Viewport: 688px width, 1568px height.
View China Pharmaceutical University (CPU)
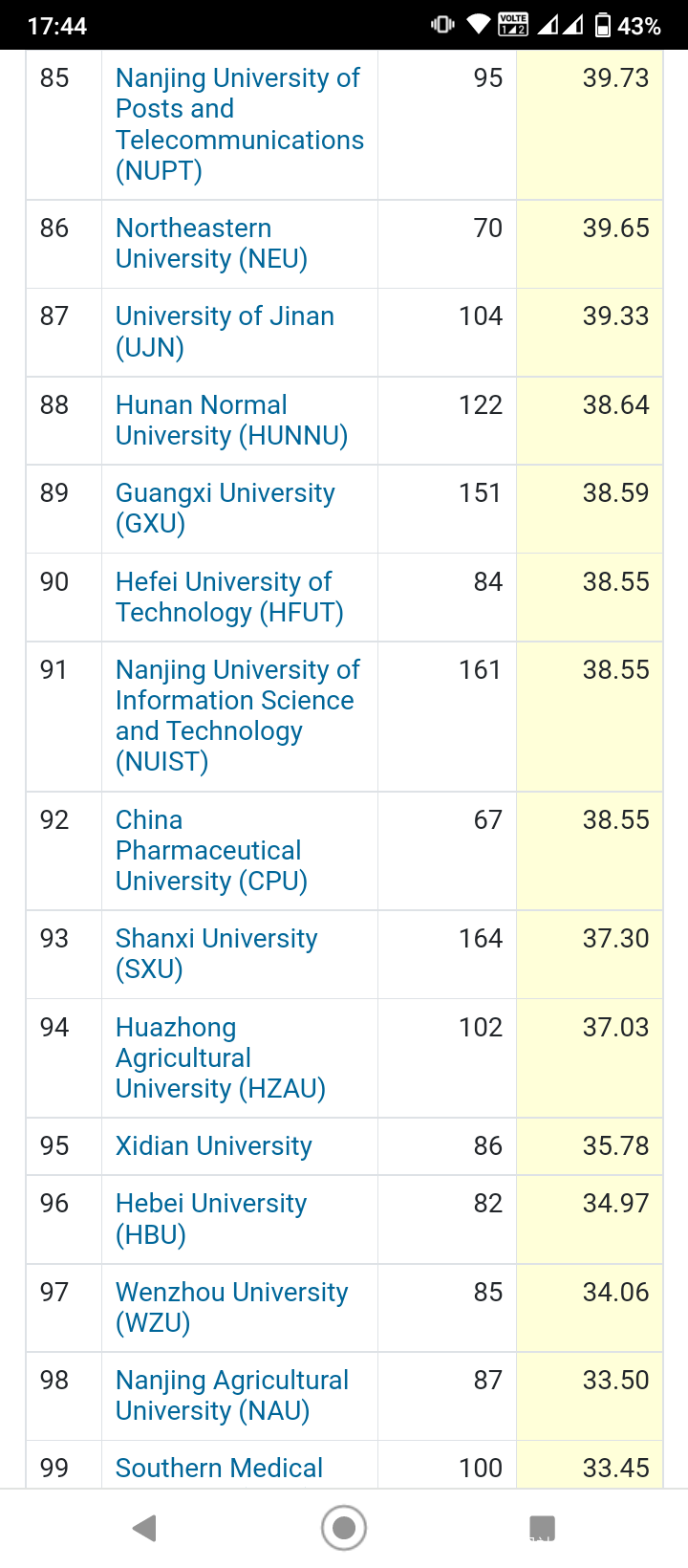click(x=211, y=851)
